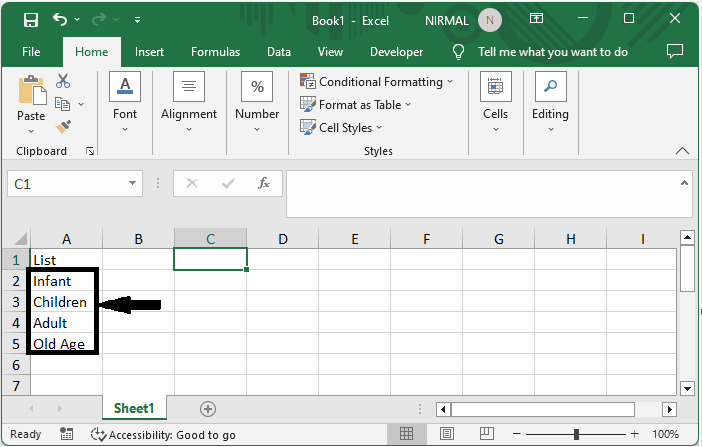Viewport: 702px width, 447px height.
Task: Select the Sheet1 tab
Action: (x=134, y=408)
